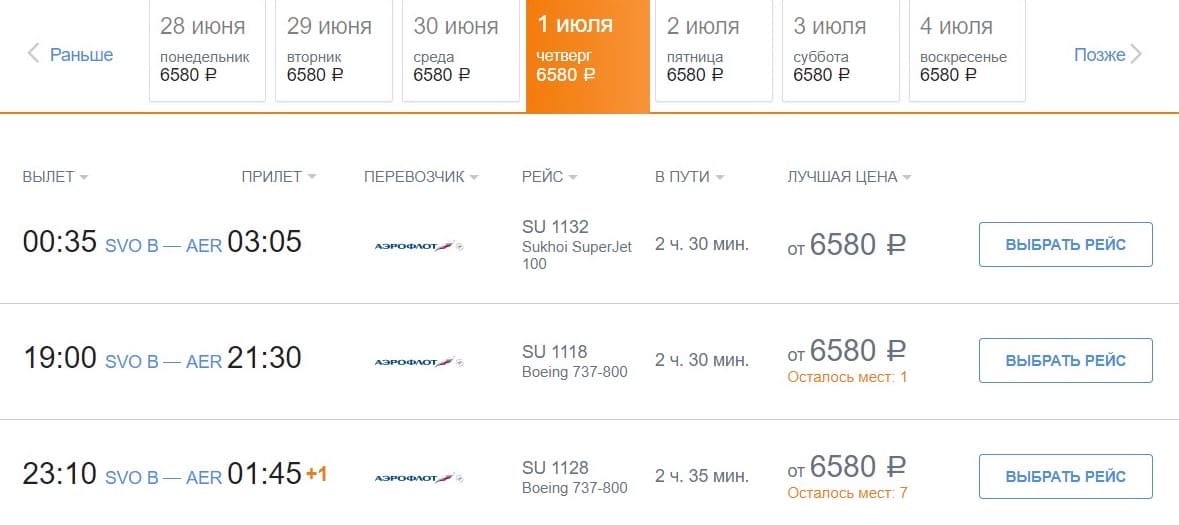Open the 4 июля воскресенье date tab
The width and height of the screenshot is (1179, 525).
pos(966,50)
